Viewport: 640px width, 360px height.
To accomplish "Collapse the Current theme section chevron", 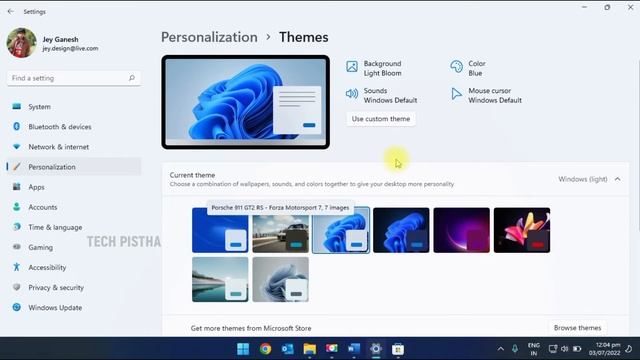I will (618, 179).
